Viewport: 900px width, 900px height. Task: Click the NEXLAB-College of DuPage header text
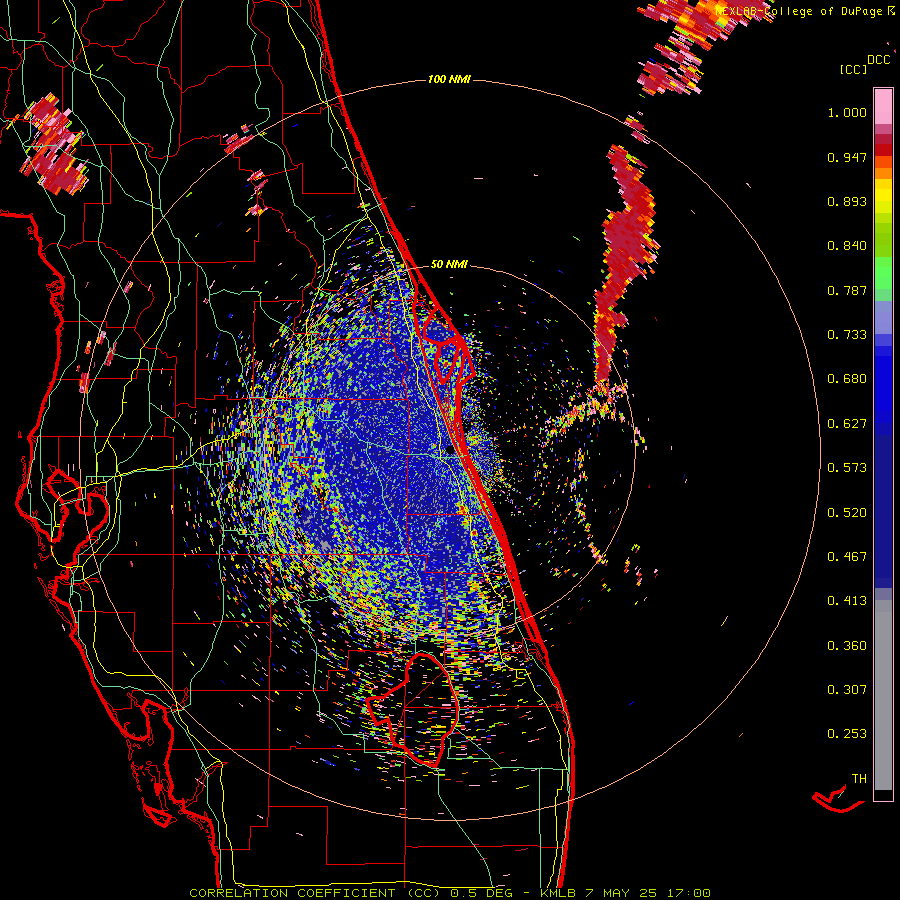805,11
